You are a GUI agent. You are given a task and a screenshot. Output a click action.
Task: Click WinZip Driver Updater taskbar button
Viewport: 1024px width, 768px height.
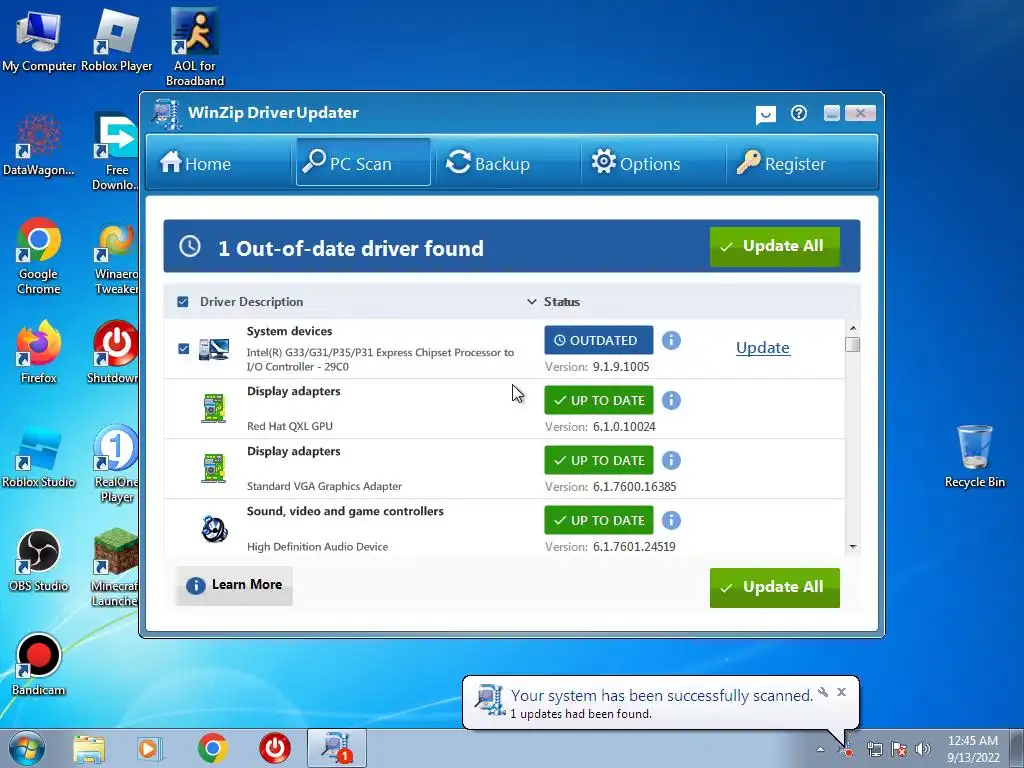[337, 748]
